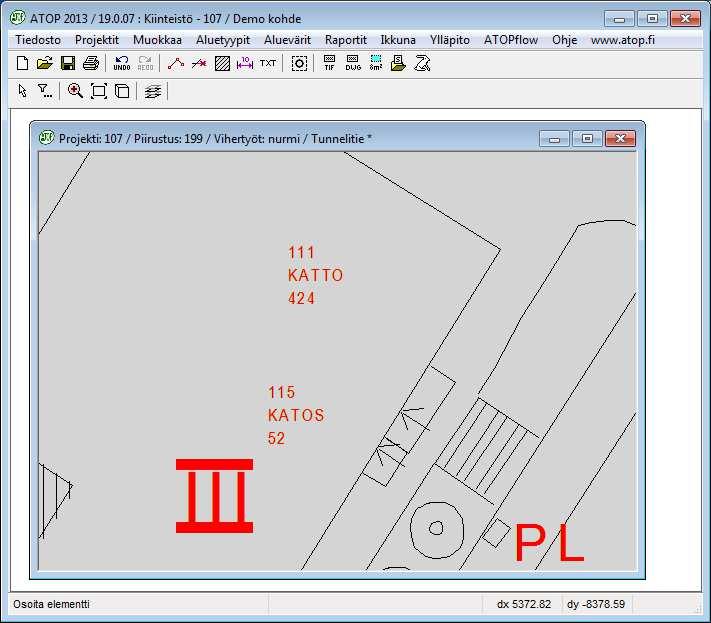Select the hatched area fill tool

pos(222,63)
